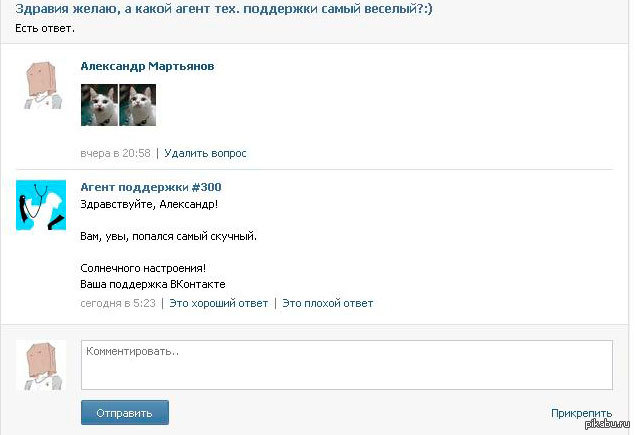Image resolution: width=635 pixels, height=435 pixels.
Task: Open first attached cat photo thumbnail
Action: pos(99,105)
